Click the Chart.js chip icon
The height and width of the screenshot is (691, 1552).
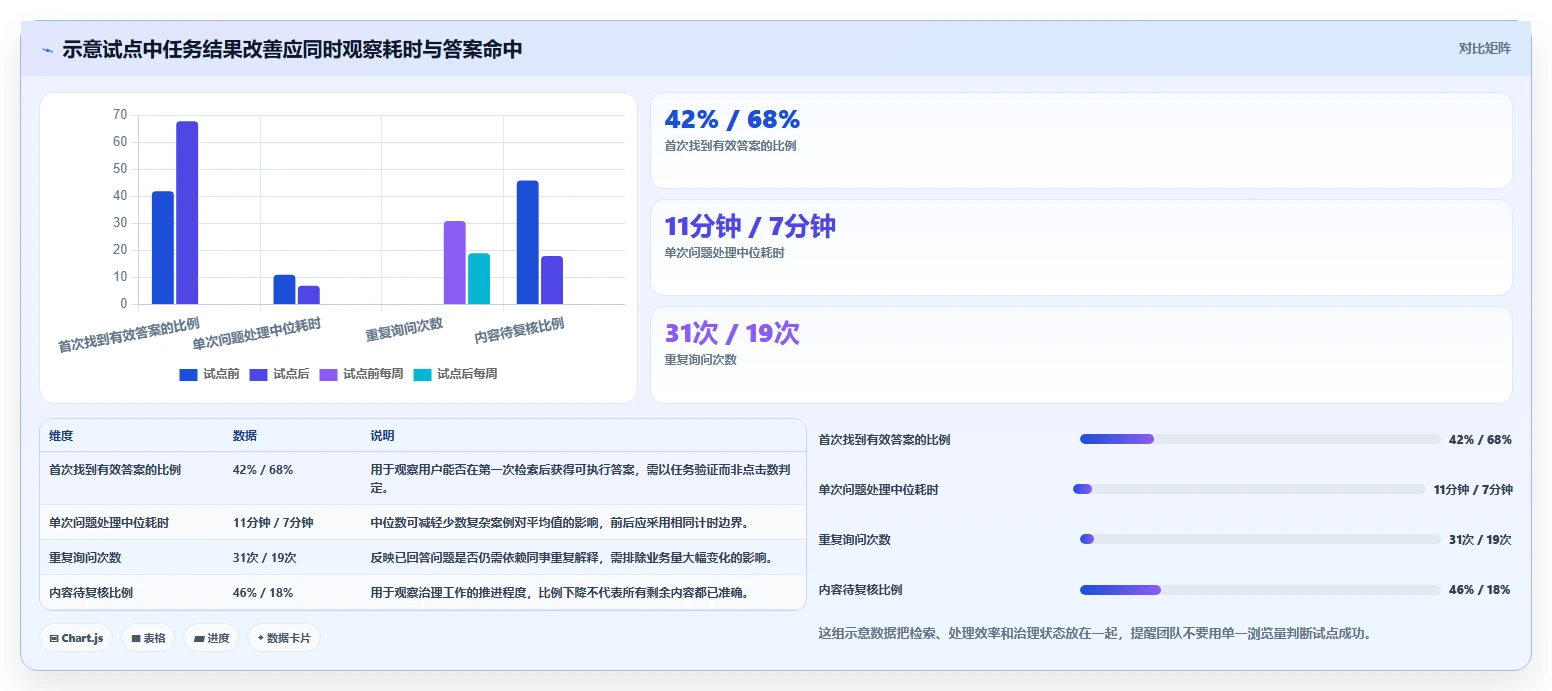click(x=53, y=638)
